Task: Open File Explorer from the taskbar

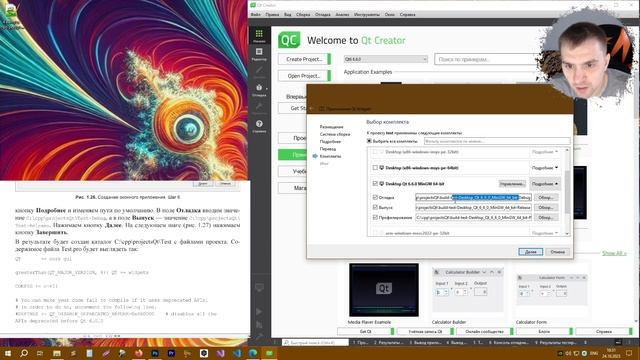Action: click(x=57, y=353)
